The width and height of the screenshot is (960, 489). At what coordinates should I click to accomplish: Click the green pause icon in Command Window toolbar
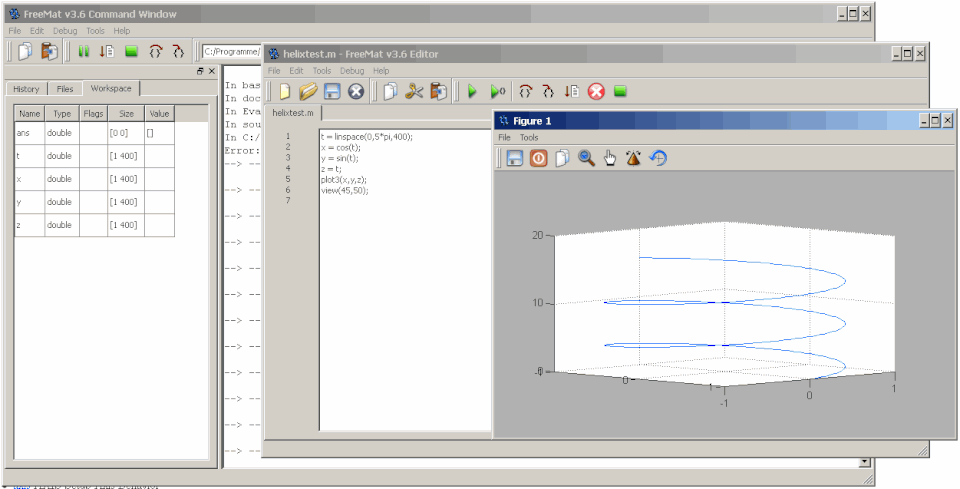[x=84, y=52]
